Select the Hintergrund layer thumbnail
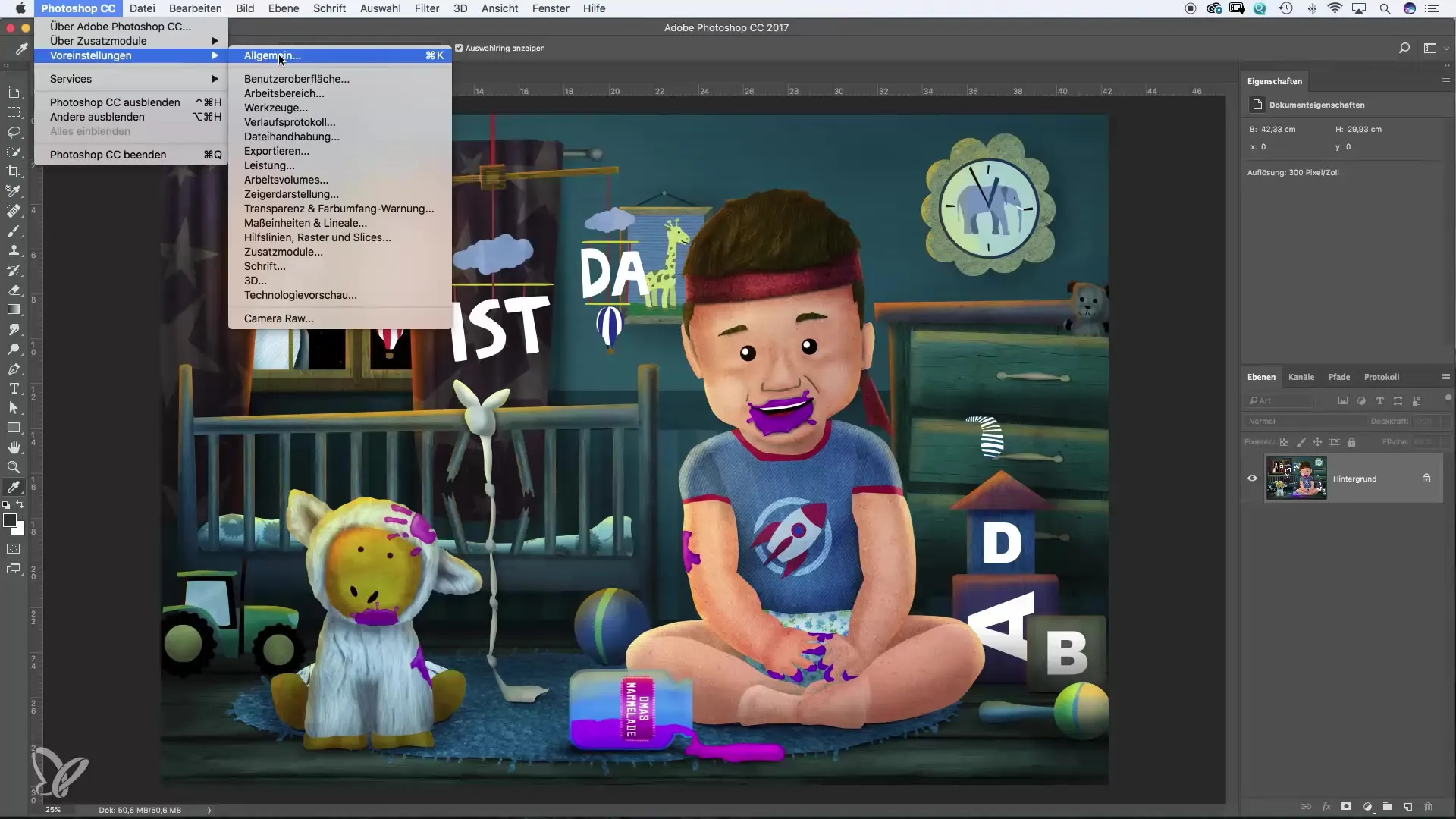The width and height of the screenshot is (1456, 819). [1296, 479]
